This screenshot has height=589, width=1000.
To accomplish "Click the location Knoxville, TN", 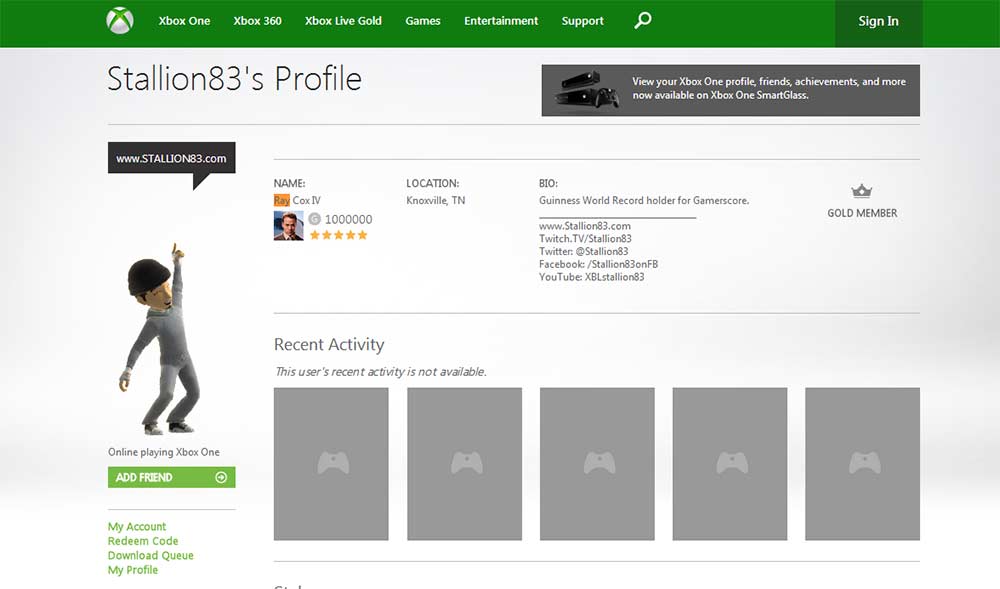I will (436, 200).
